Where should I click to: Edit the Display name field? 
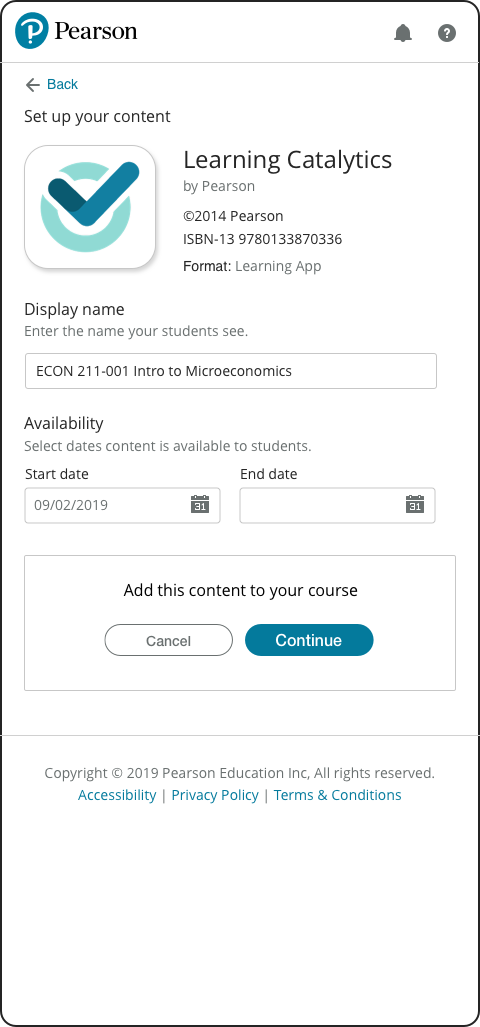pos(231,371)
